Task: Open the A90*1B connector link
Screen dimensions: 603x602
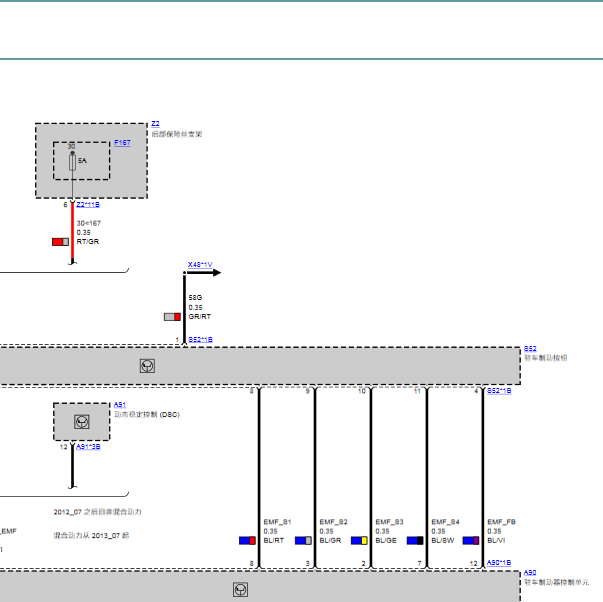Action: coord(499,563)
